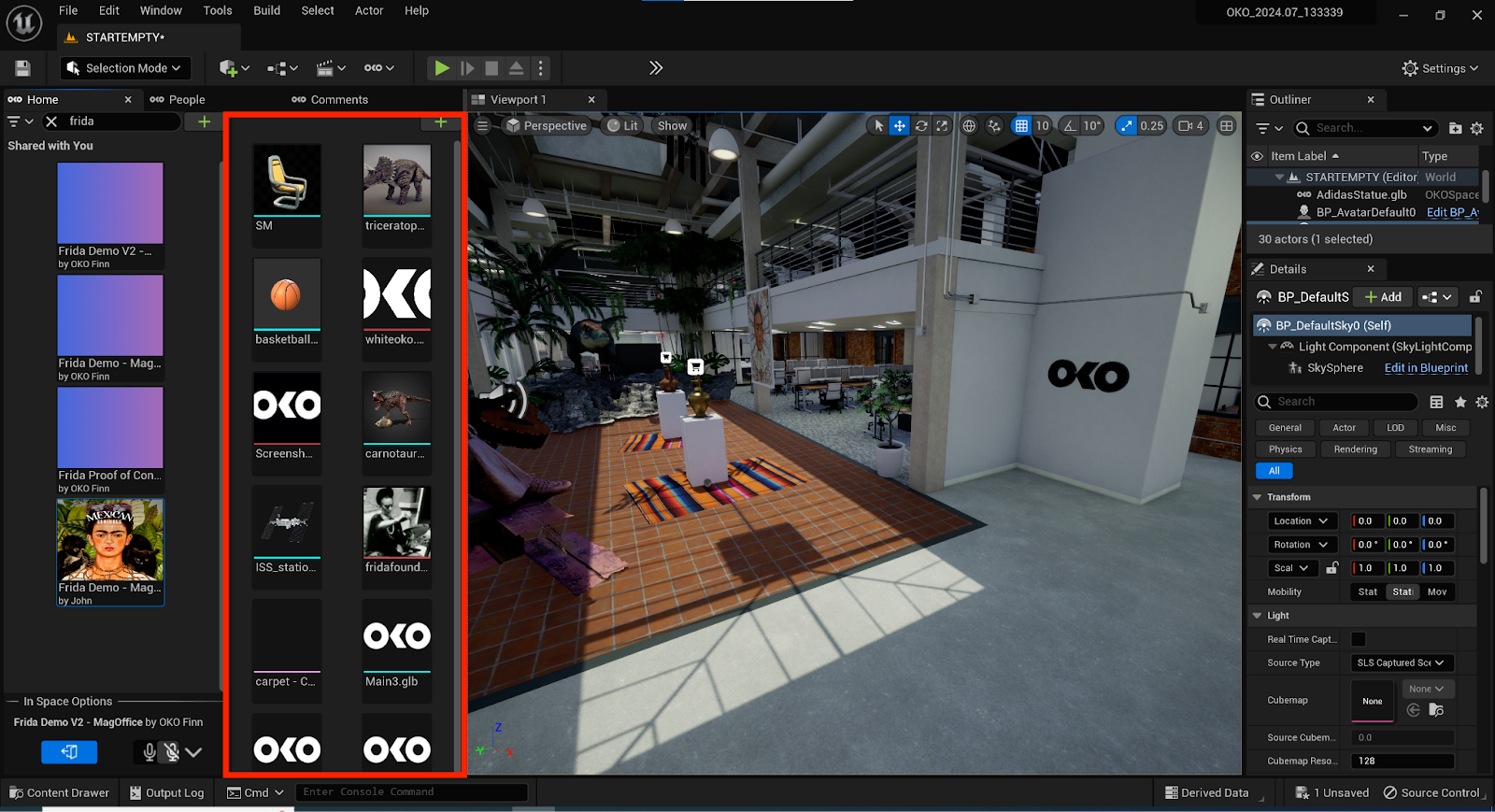Select the translate move tool in viewport
This screenshot has width=1495, height=812.
click(899, 126)
